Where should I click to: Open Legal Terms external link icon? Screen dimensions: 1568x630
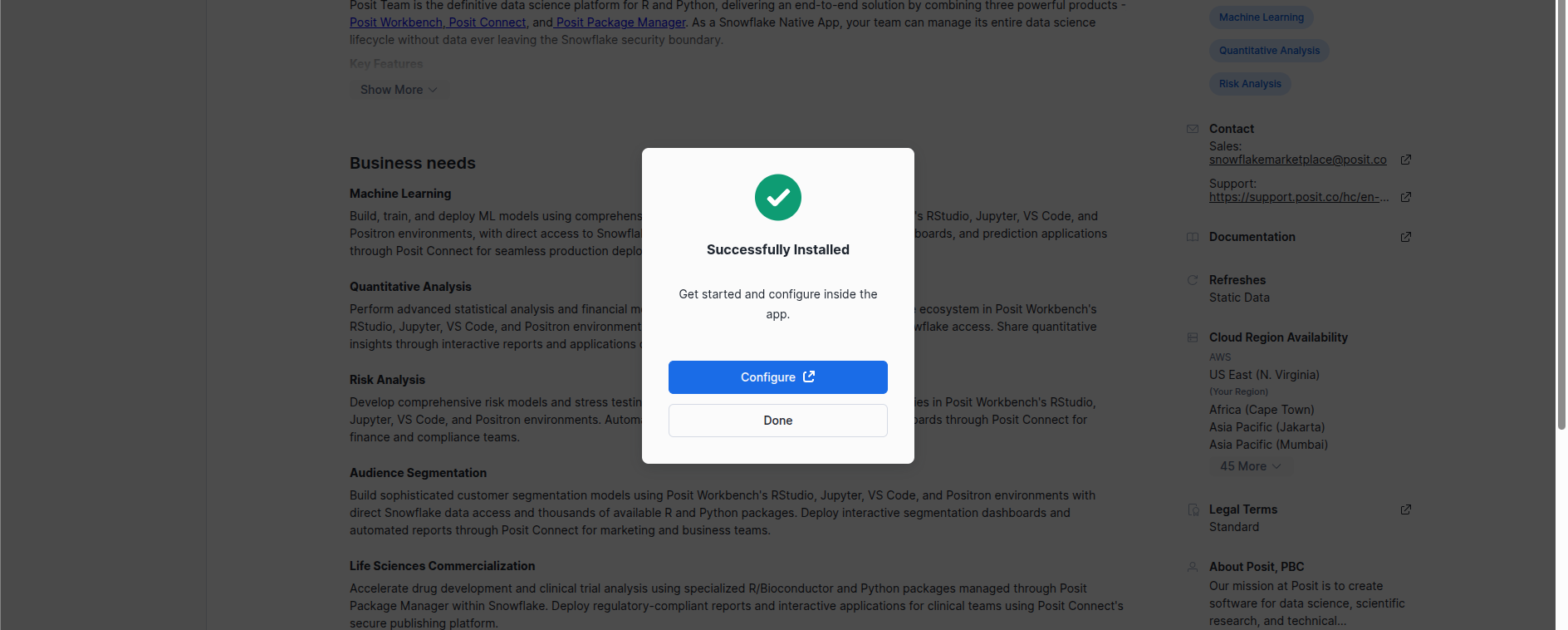1405,509
